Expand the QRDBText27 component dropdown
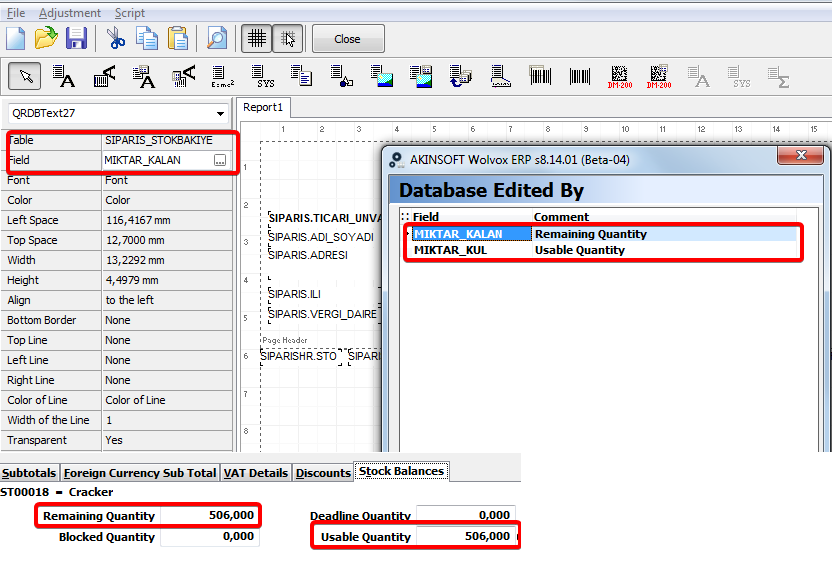Screen dimensions: 832x563 (220, 114)
